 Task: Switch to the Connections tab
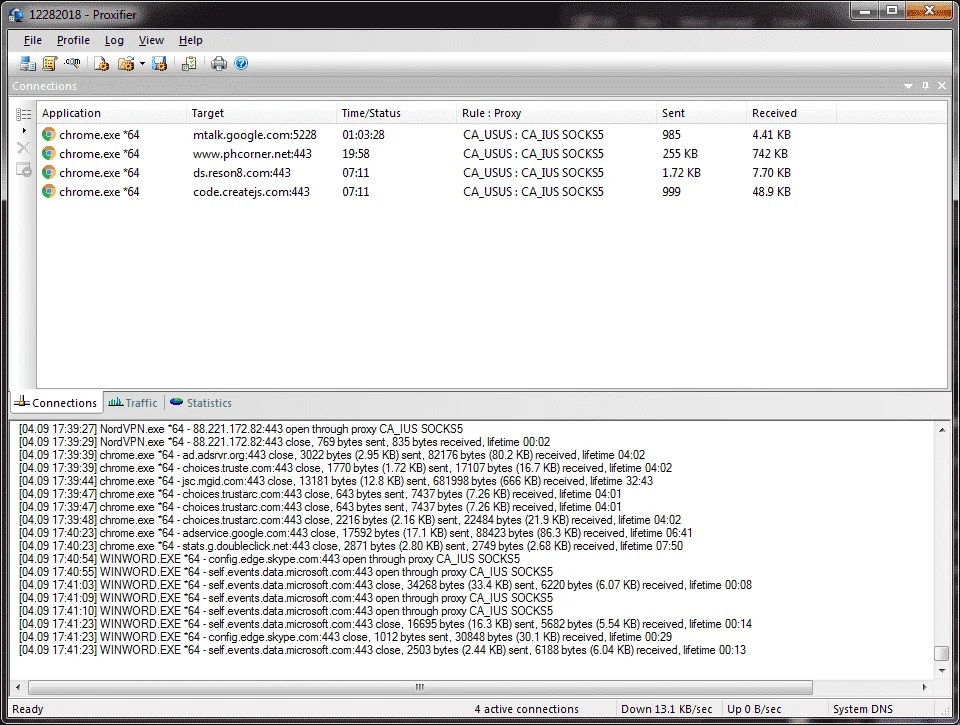[x=56, y=402]
